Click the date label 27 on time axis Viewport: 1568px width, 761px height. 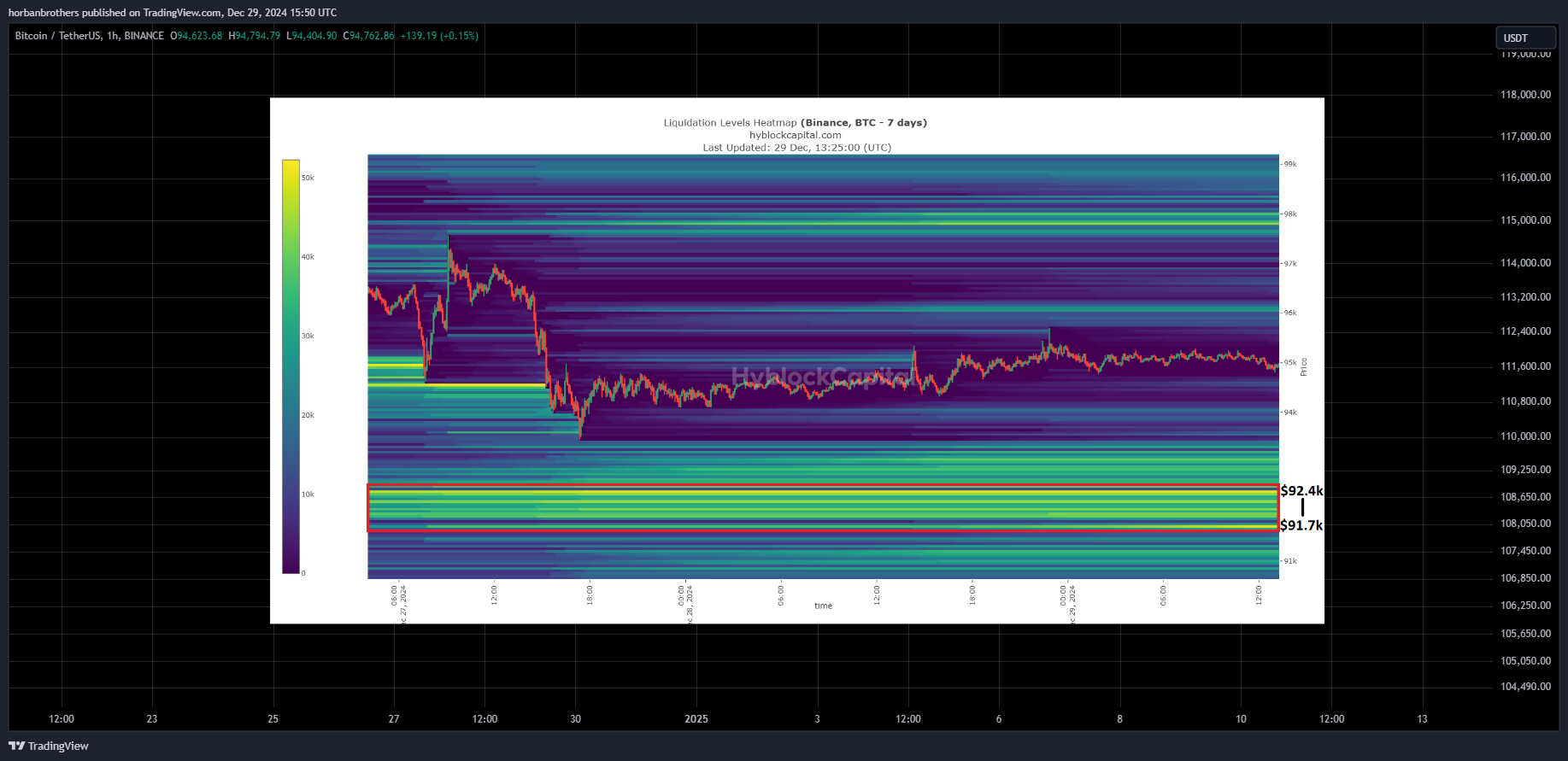point(394,719)
